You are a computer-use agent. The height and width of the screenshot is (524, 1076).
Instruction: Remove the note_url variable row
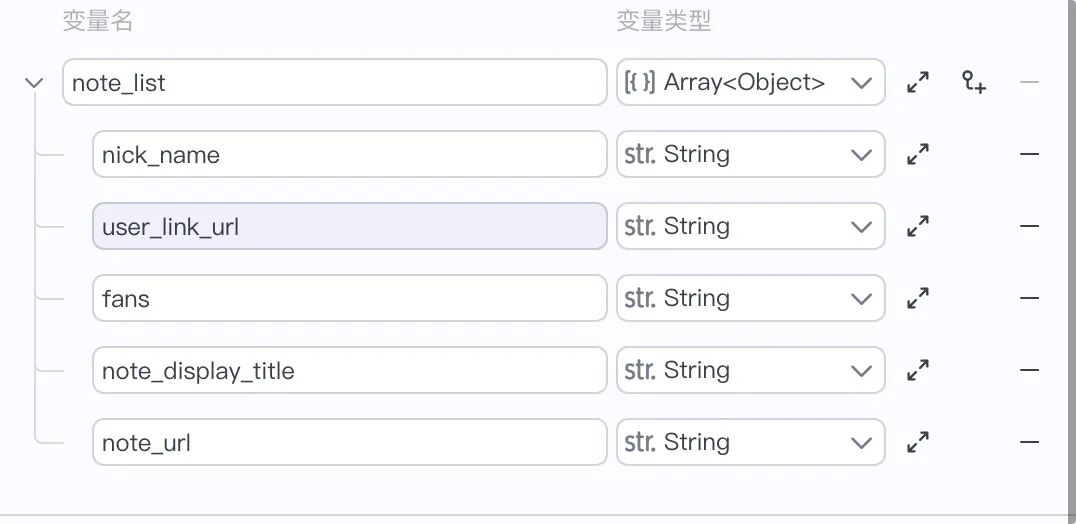[1029, 442]
